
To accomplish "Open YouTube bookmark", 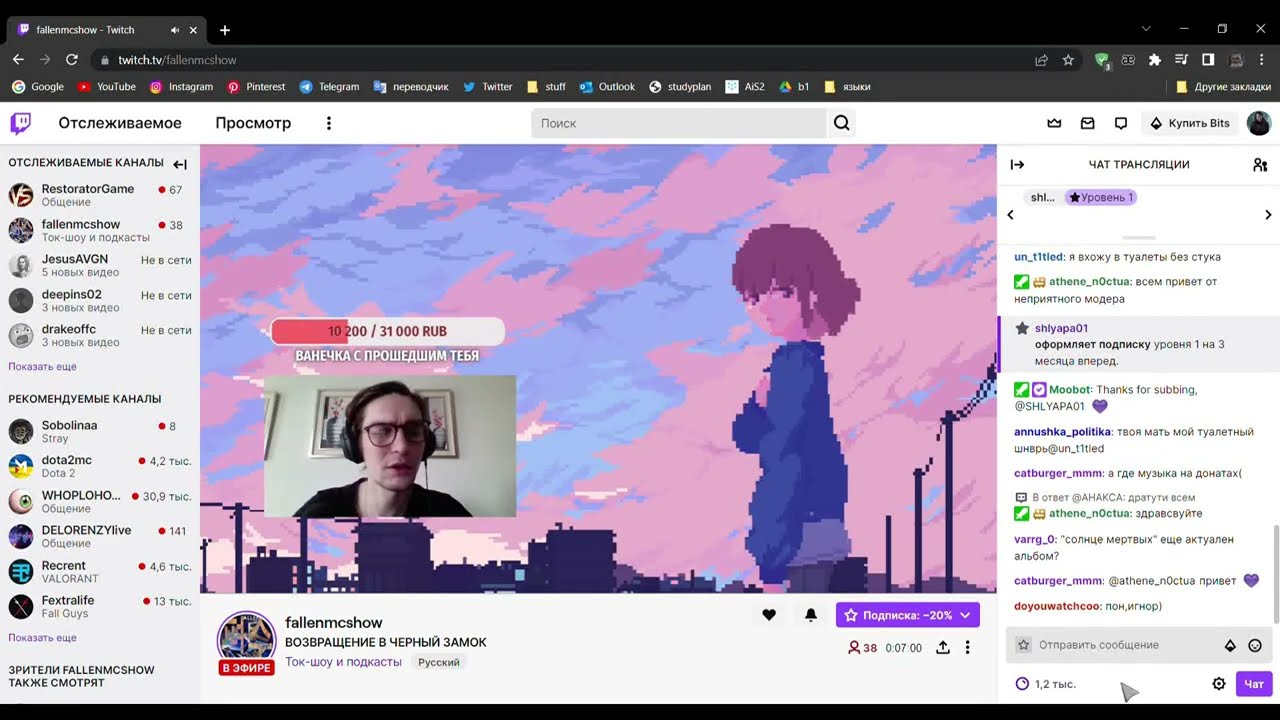I will (106, 87).
